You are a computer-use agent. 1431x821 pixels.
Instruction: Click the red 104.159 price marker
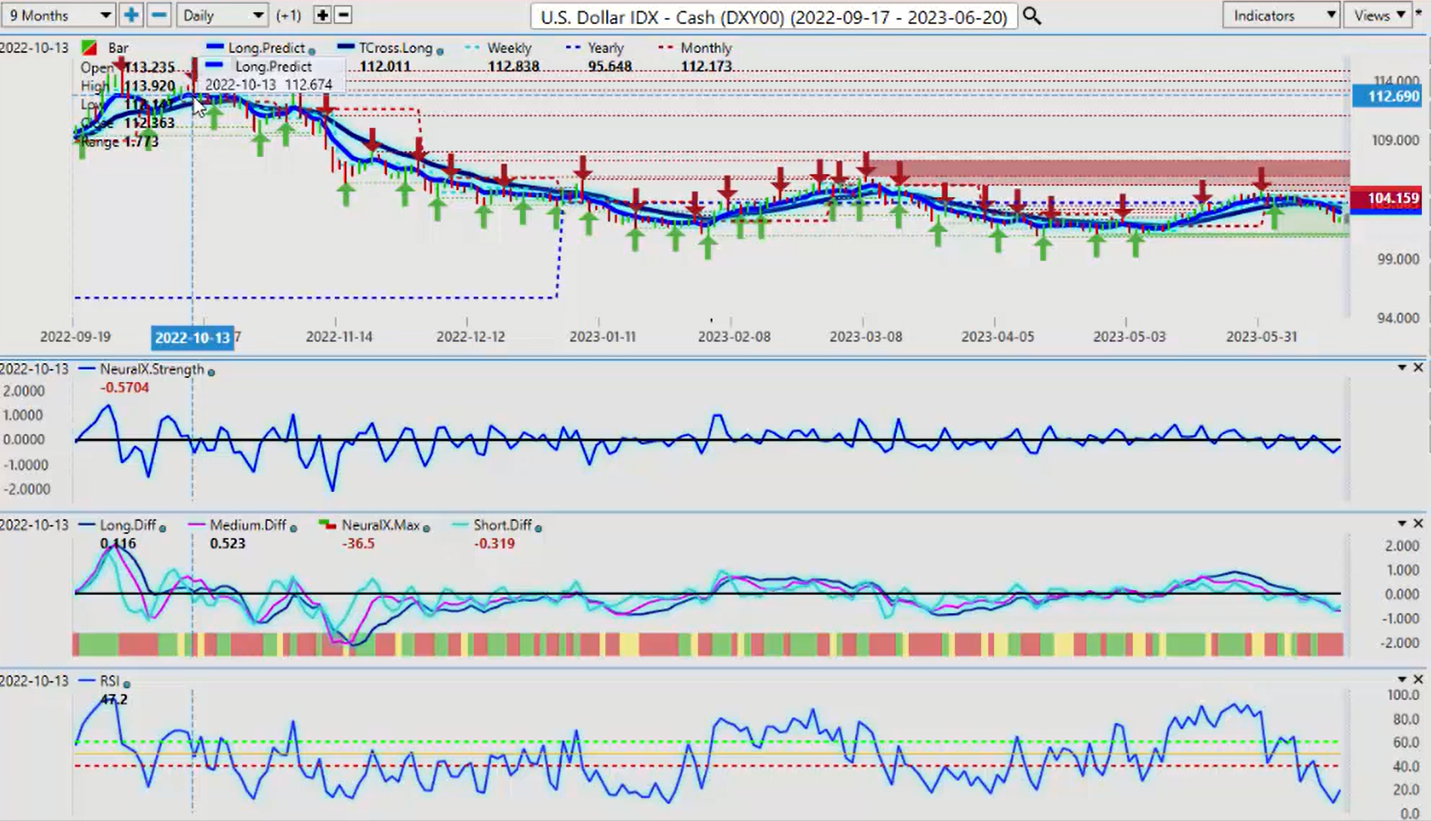[x=1385, y=199]
